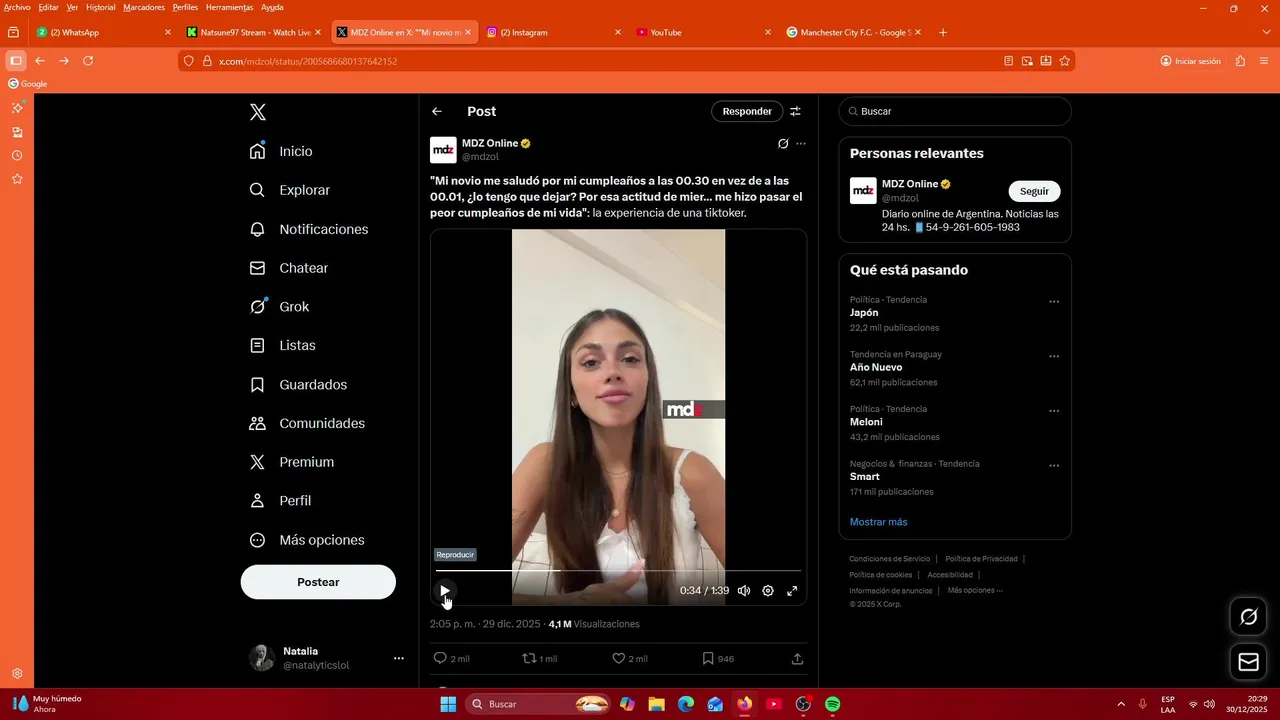The image size is (1280, 720).
Task: Open Grok in sidebar
Action: click(x=279, y=307)
